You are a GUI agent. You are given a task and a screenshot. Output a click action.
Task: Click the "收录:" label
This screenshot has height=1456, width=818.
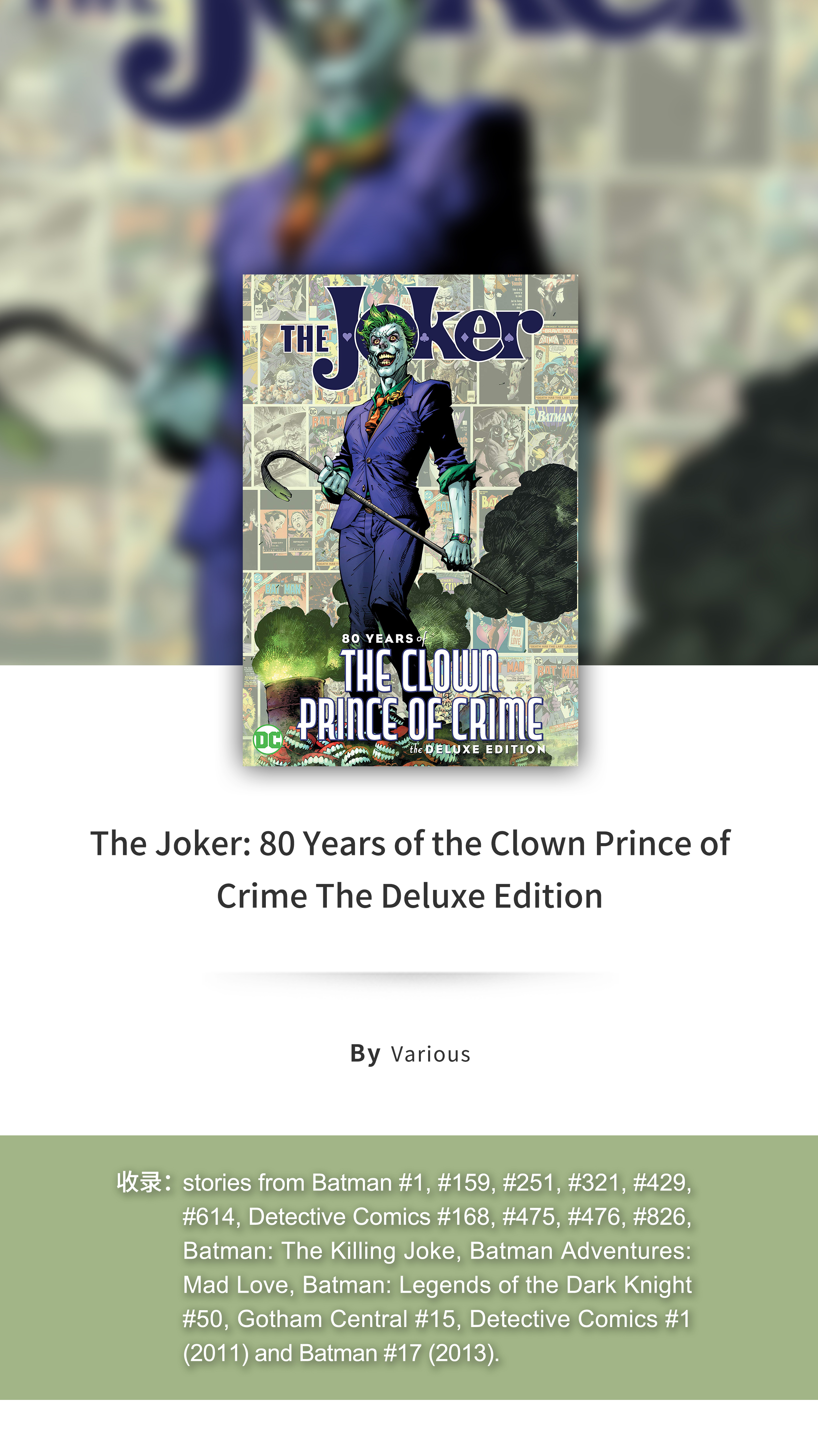[144, 1183]
